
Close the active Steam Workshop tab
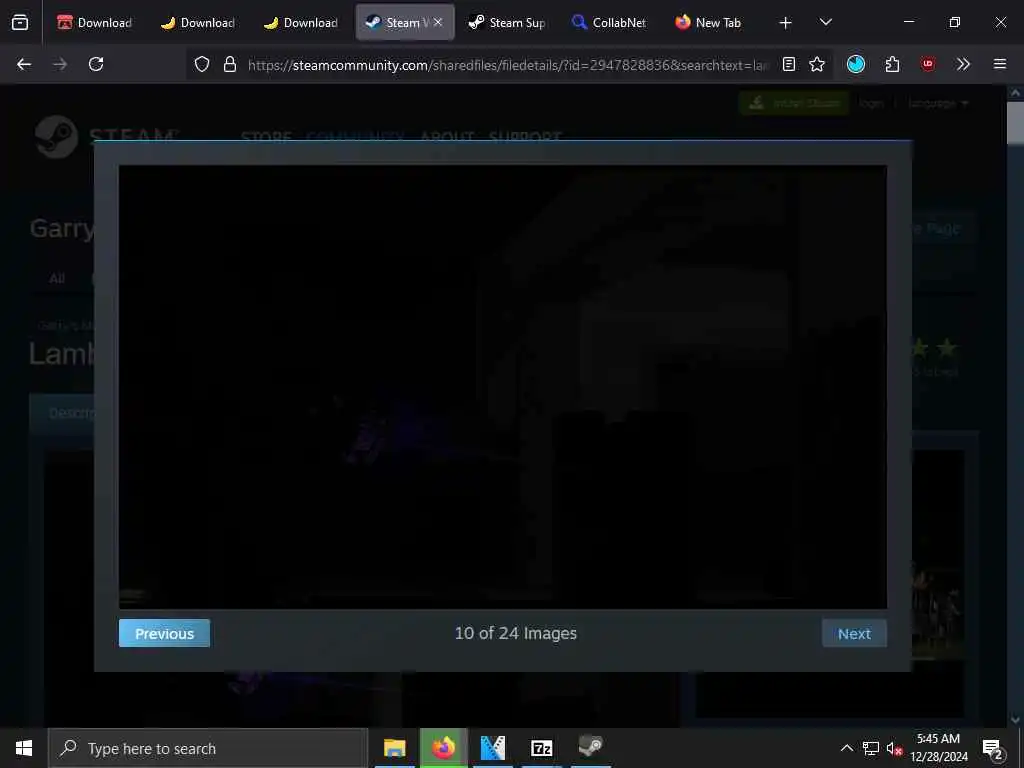(x=438, y=22)
